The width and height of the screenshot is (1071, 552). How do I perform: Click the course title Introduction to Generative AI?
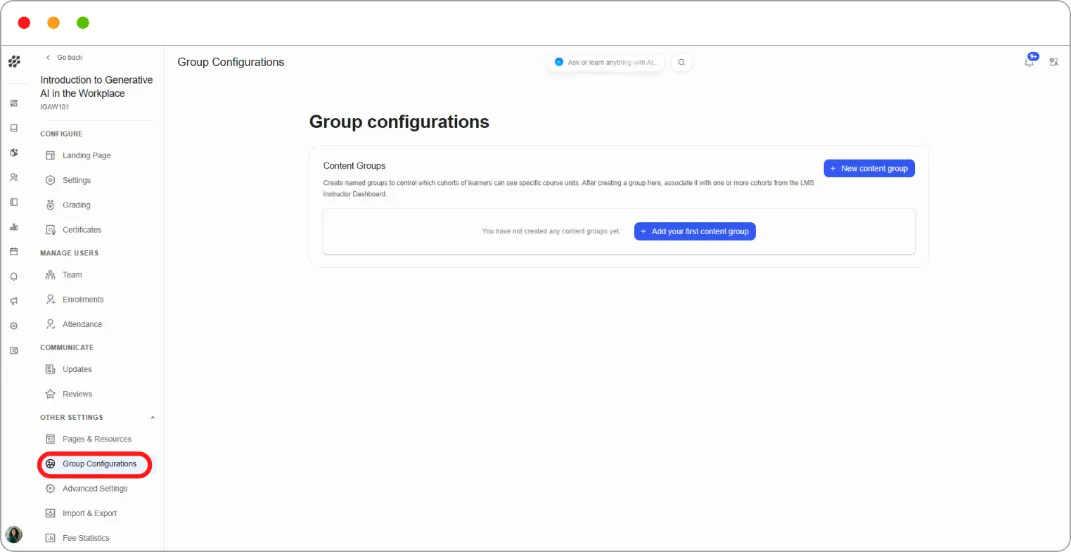coord(96,87)
